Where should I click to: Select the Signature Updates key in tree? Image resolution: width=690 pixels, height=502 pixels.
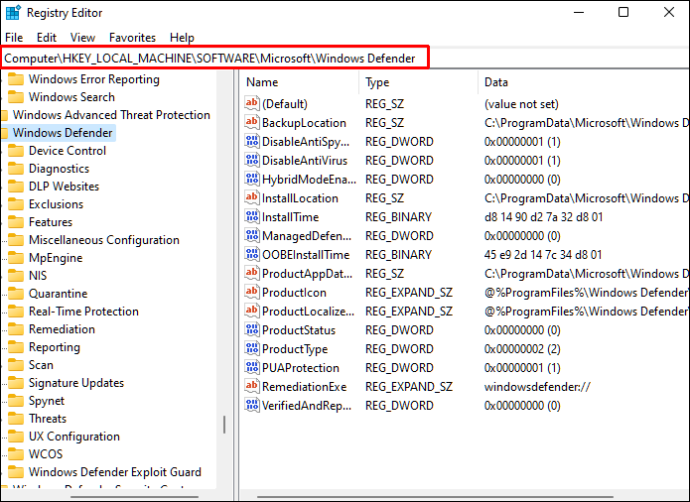coord(76,383)
